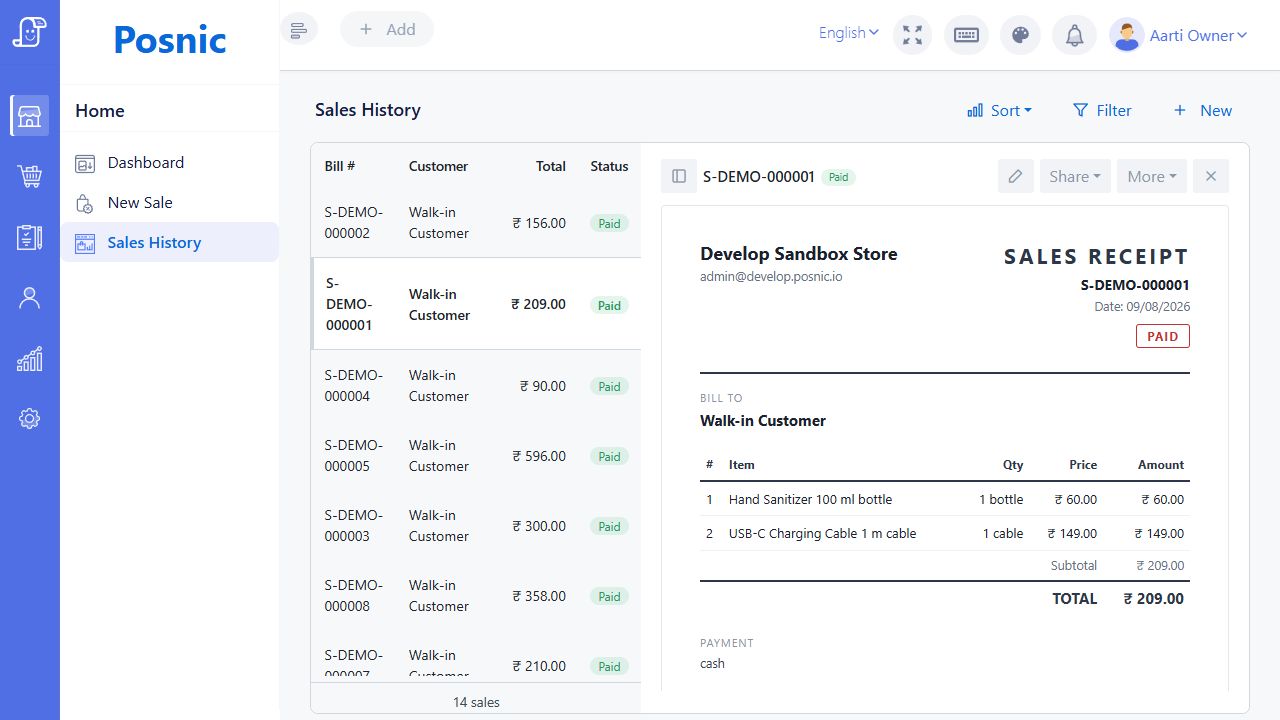The image size is (1280, 720).
Task: Click the Add button in top bar
Action: (x=387, y=29)
